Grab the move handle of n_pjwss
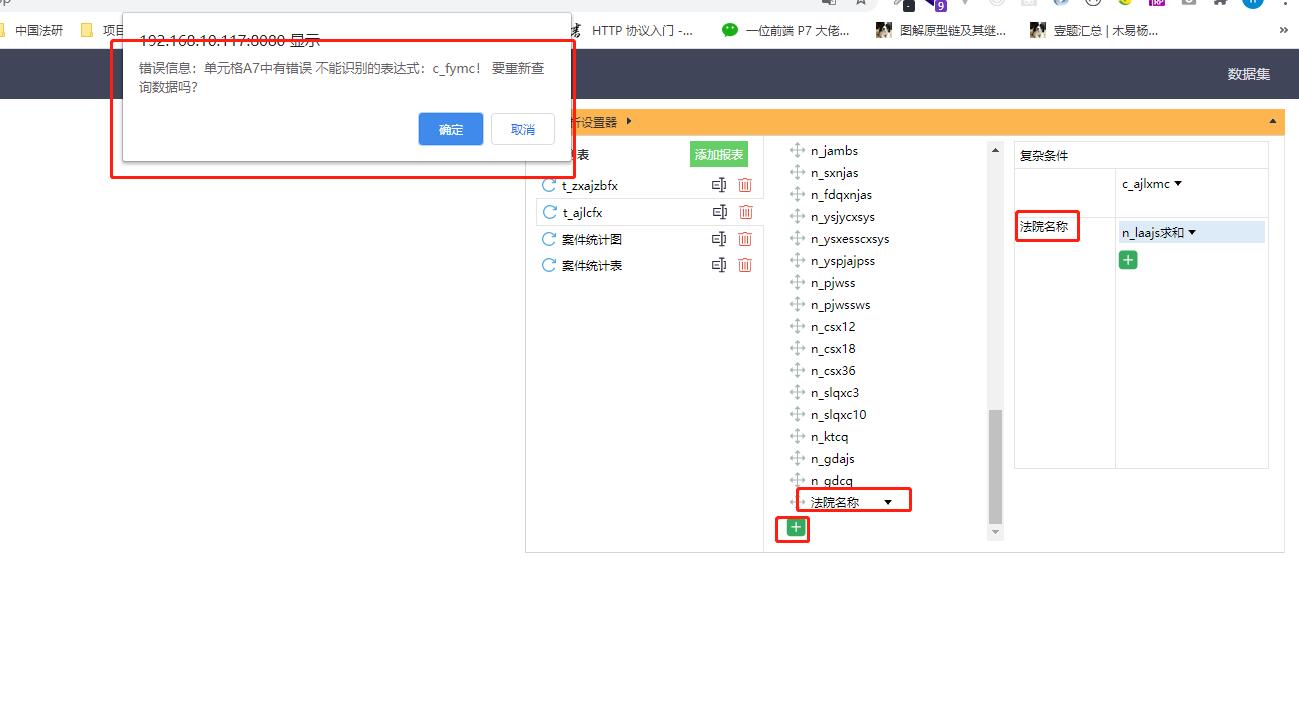Viewport: 1299px width, 705px height. point(797,282)
